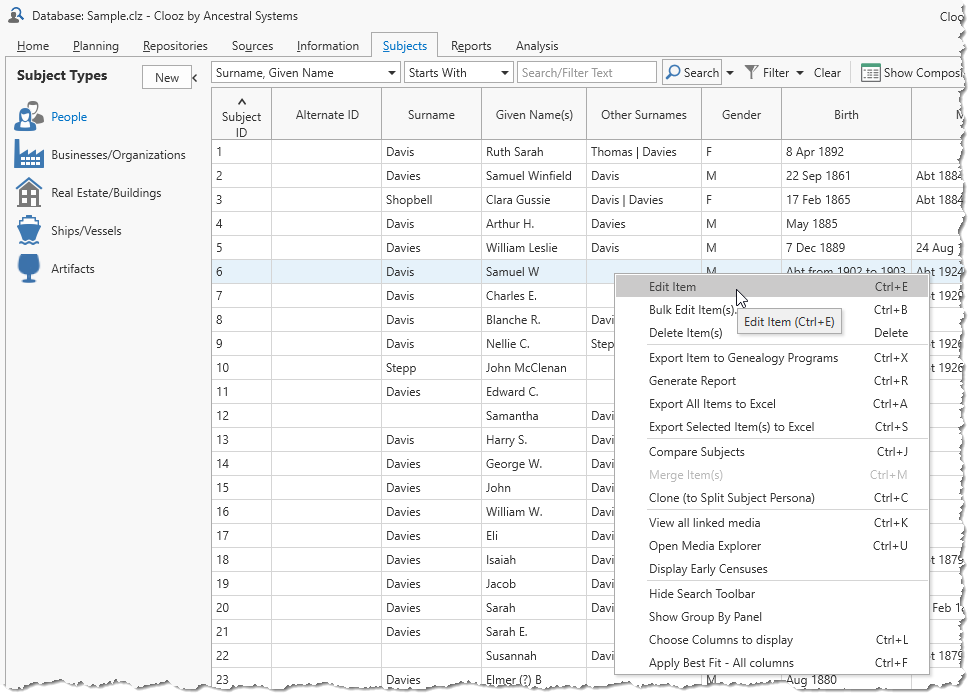The width and height of the screenshot is (972, 696).
Task: Click the Filter funnel icon
Action: click(752, 73)
